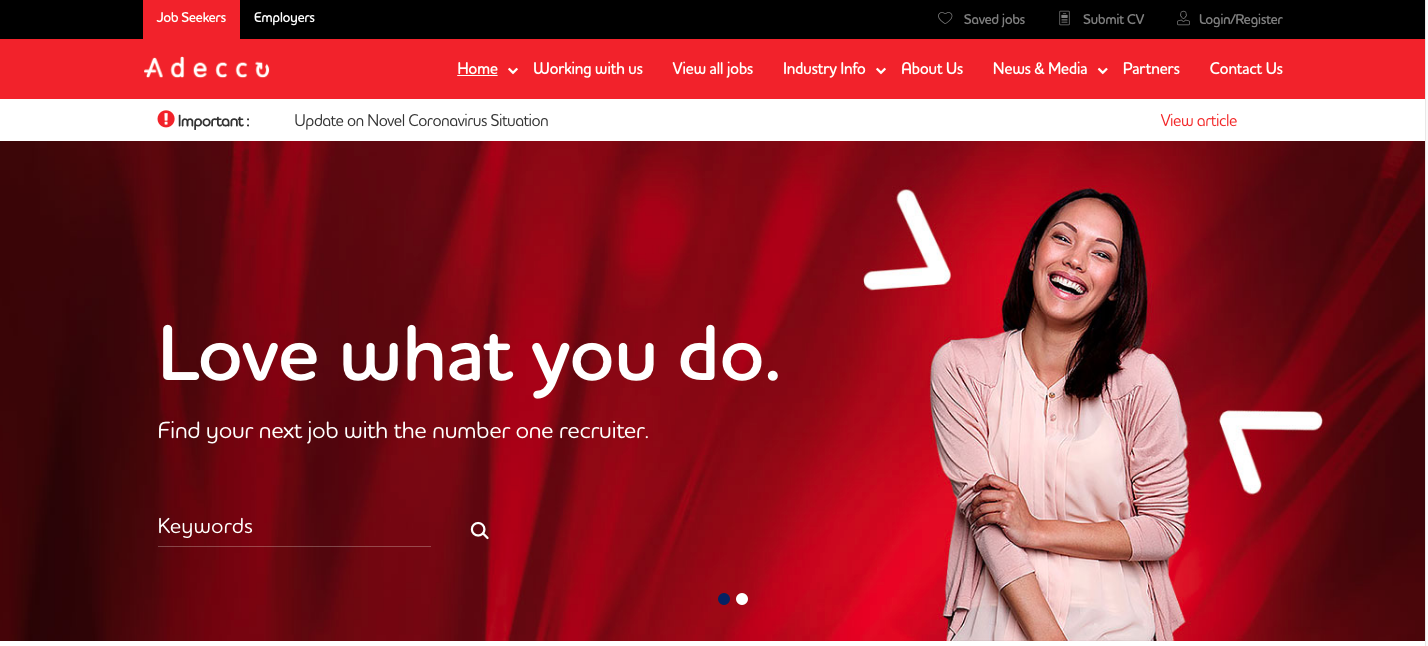Select the first dark carousel dot

(x=724, y=599)
